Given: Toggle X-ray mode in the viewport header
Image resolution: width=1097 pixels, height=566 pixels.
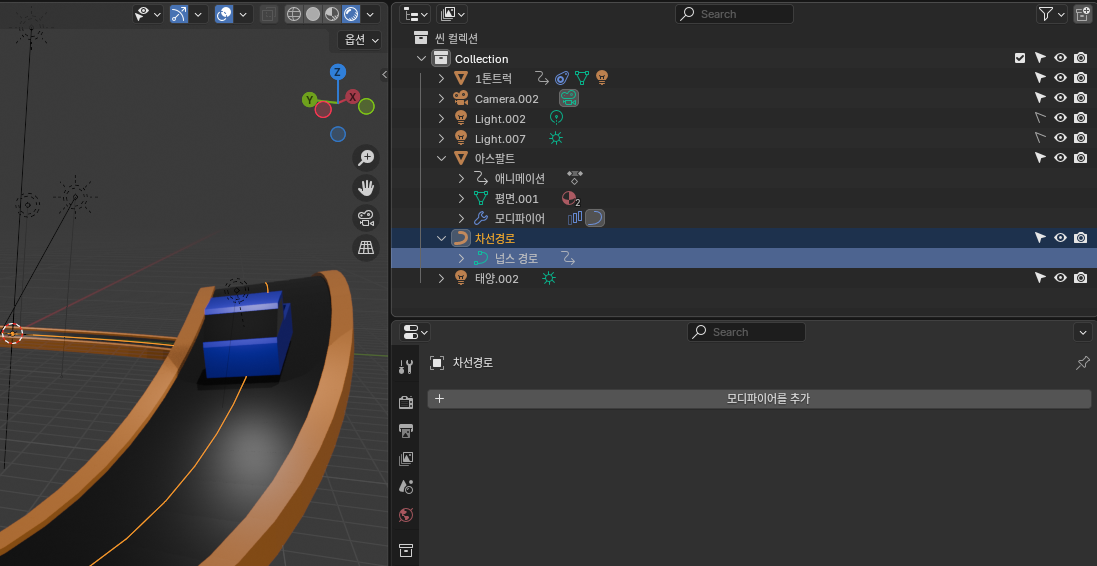Looking at the screenshot, I should [268, 14].
